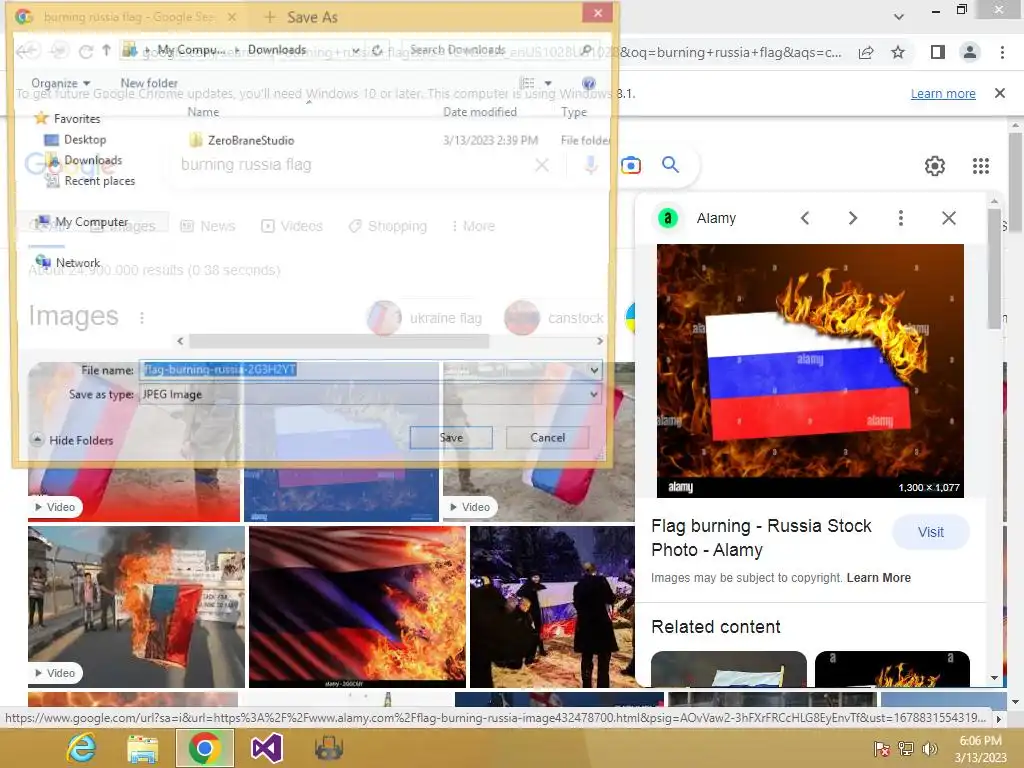Screen dimensions: 1024x768
Task: Close the burning russia flag tab
Action: (232, 17)
